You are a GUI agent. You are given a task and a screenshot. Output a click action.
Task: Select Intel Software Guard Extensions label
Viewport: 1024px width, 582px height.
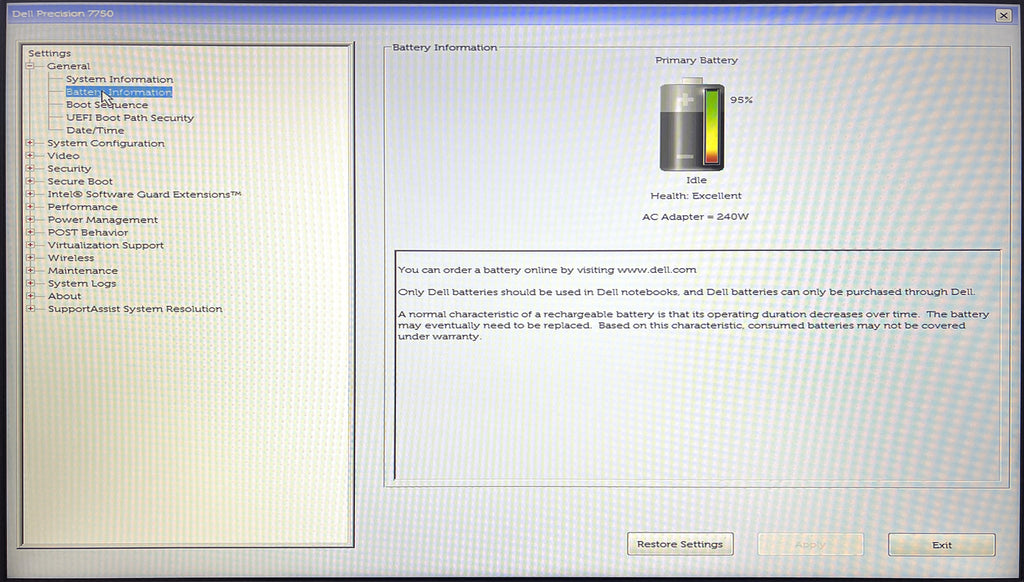(x=144, y=194)
